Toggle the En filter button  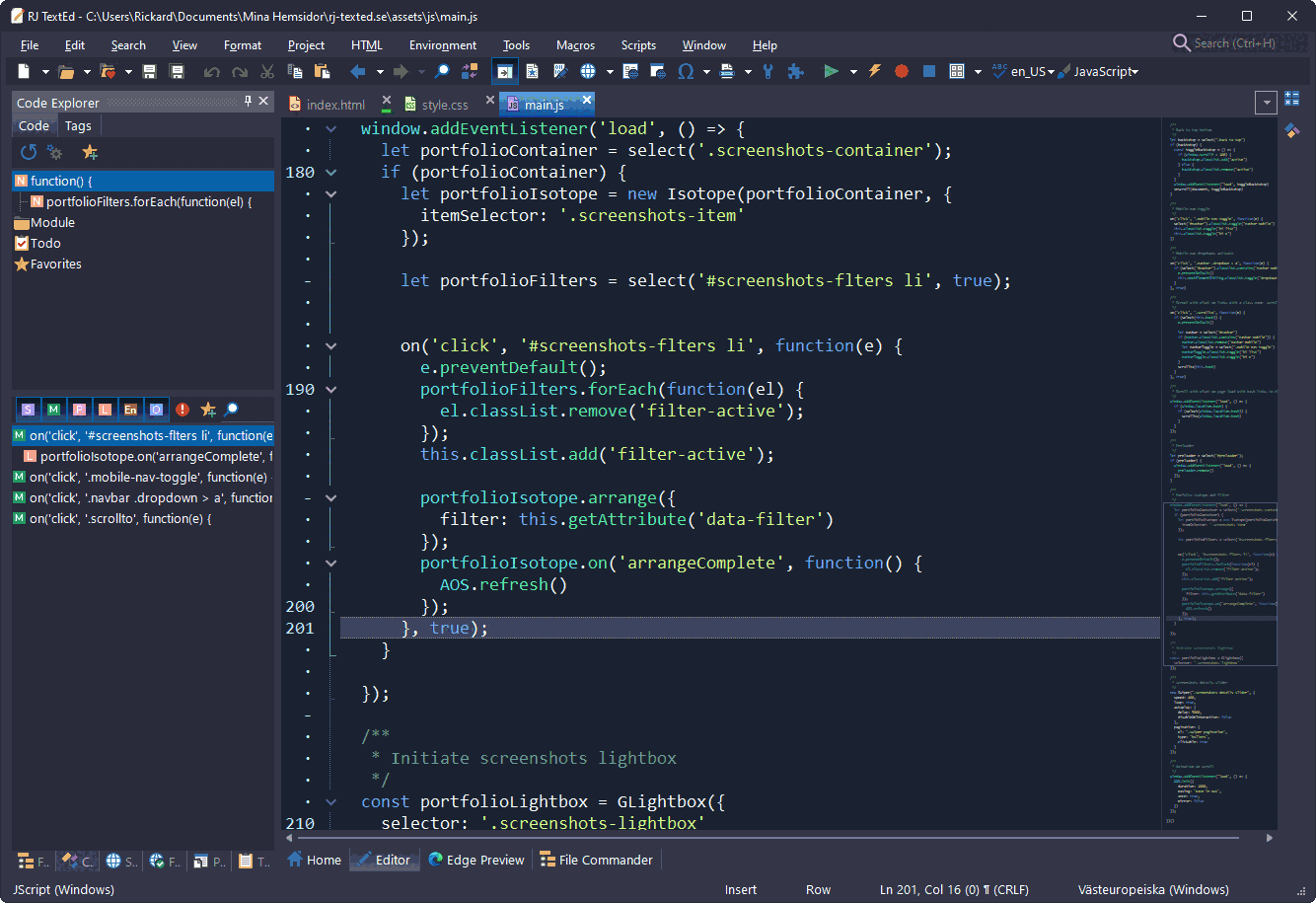coord(130,409)
